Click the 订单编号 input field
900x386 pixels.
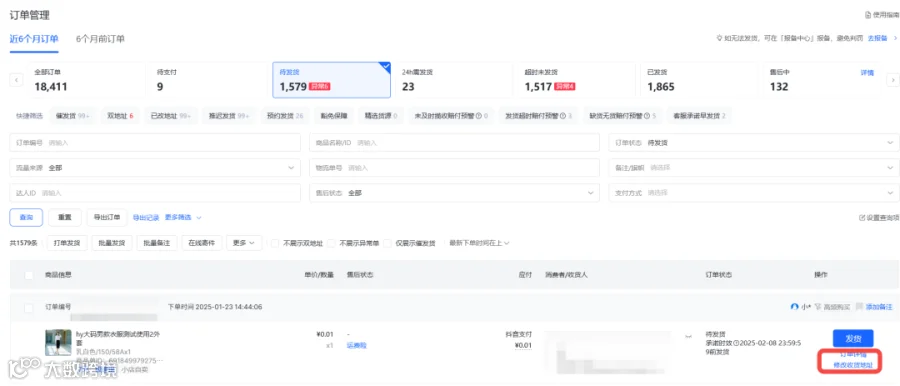pyautogui.click(x=155, y=142)
